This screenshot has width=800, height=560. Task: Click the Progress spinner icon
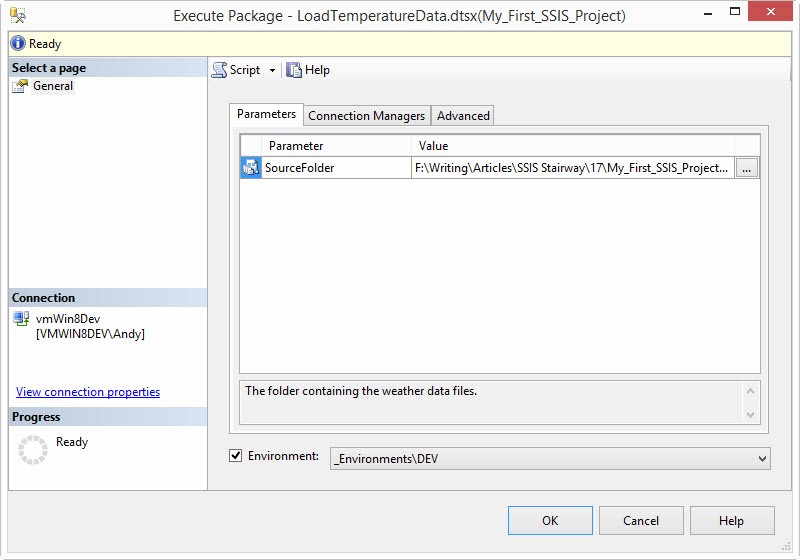pos(33,451)
